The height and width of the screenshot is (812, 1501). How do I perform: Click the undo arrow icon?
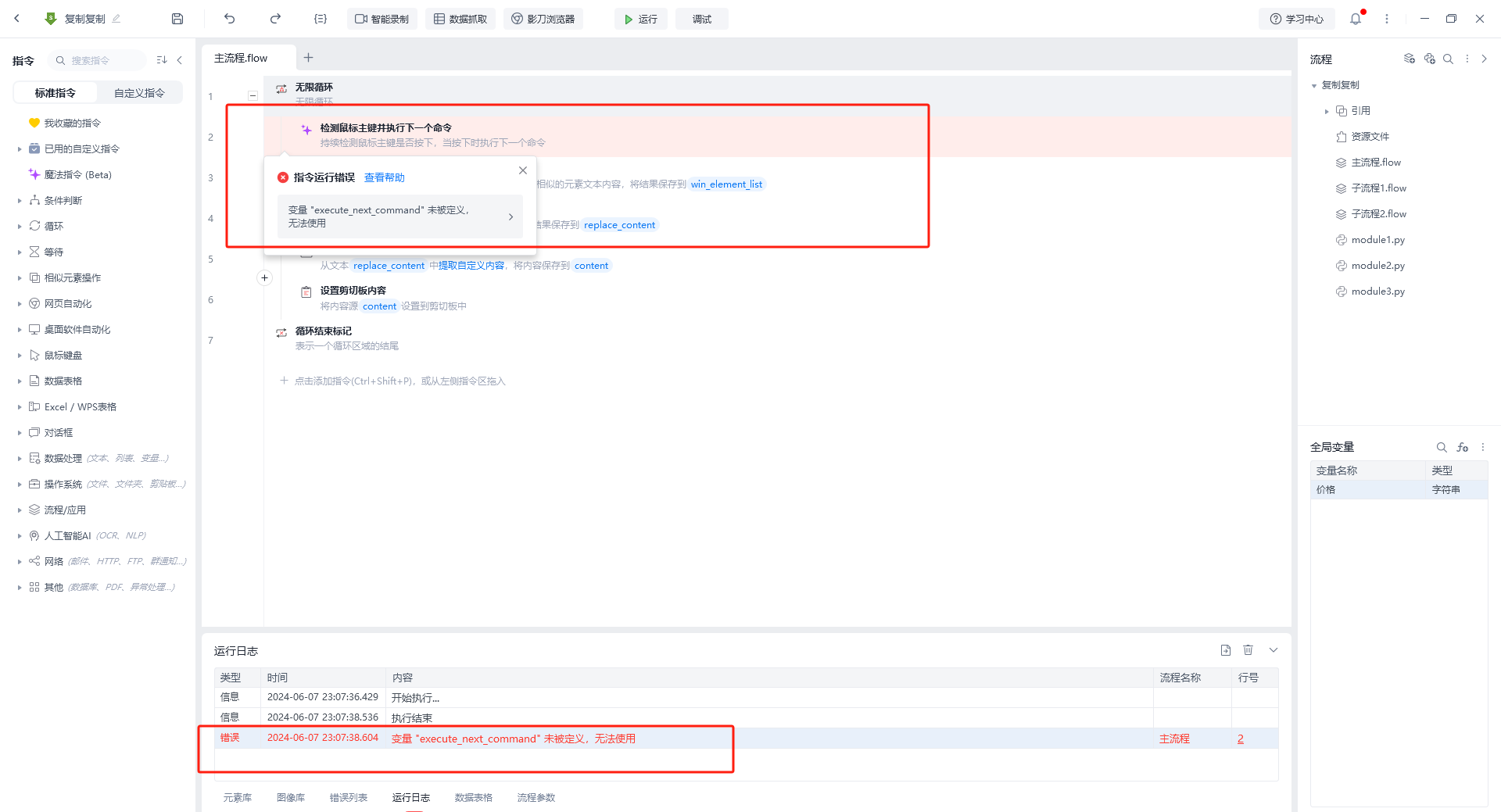click(x=229, y=19)
